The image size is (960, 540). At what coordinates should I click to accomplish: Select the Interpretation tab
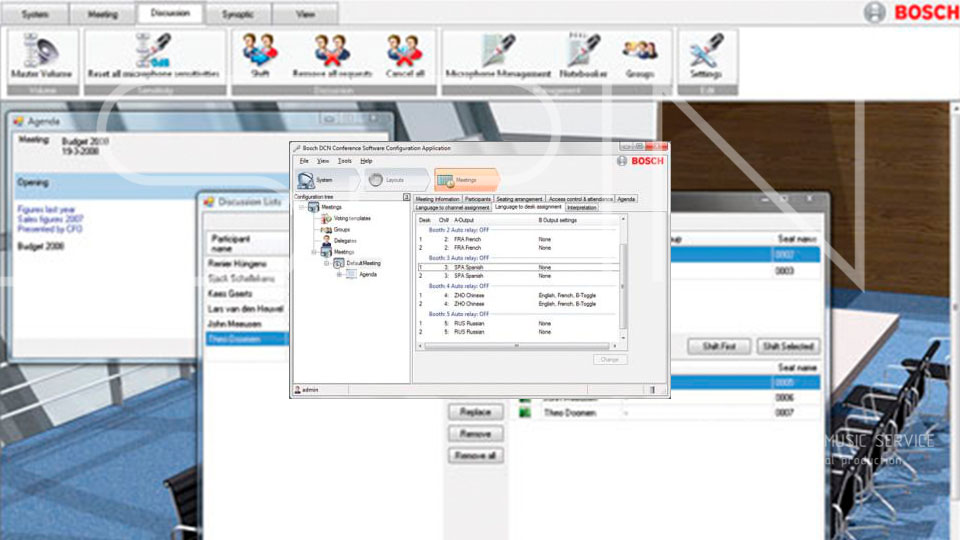[x=582, y=208]
